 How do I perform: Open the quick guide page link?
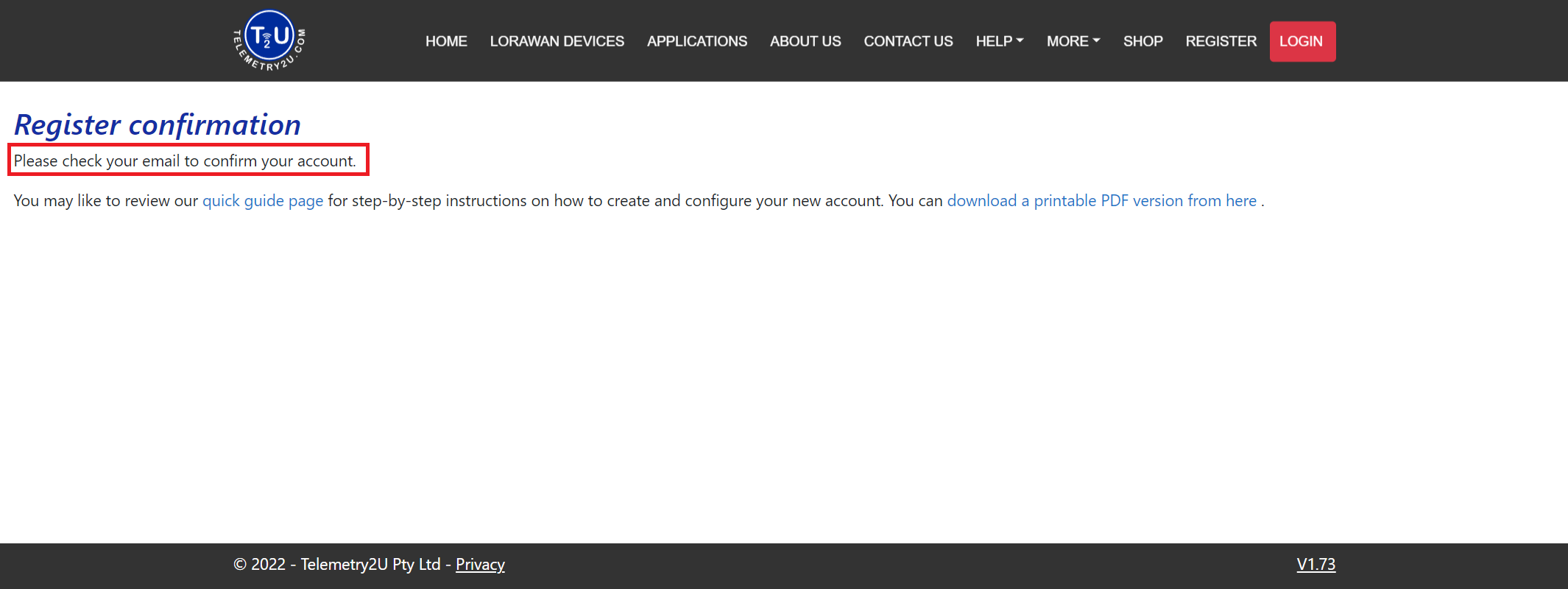coord(263,201)
